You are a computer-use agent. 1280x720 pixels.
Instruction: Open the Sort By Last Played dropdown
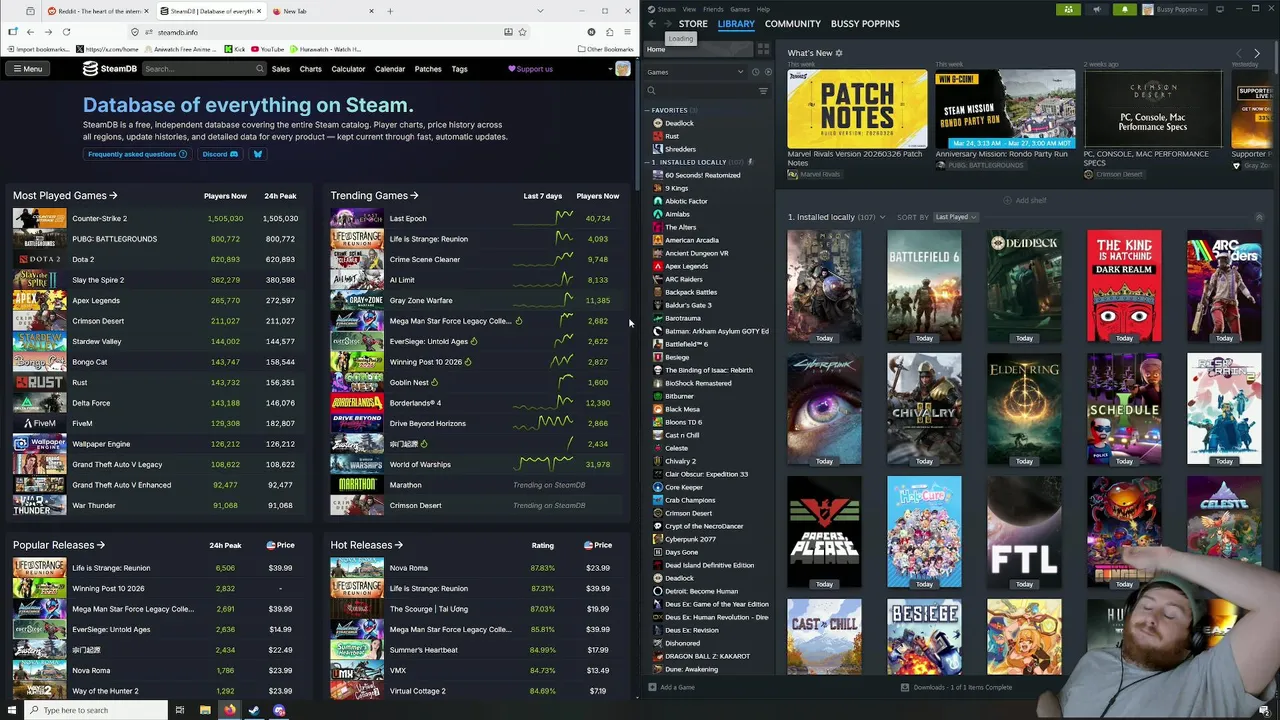[x=955, y=217]
